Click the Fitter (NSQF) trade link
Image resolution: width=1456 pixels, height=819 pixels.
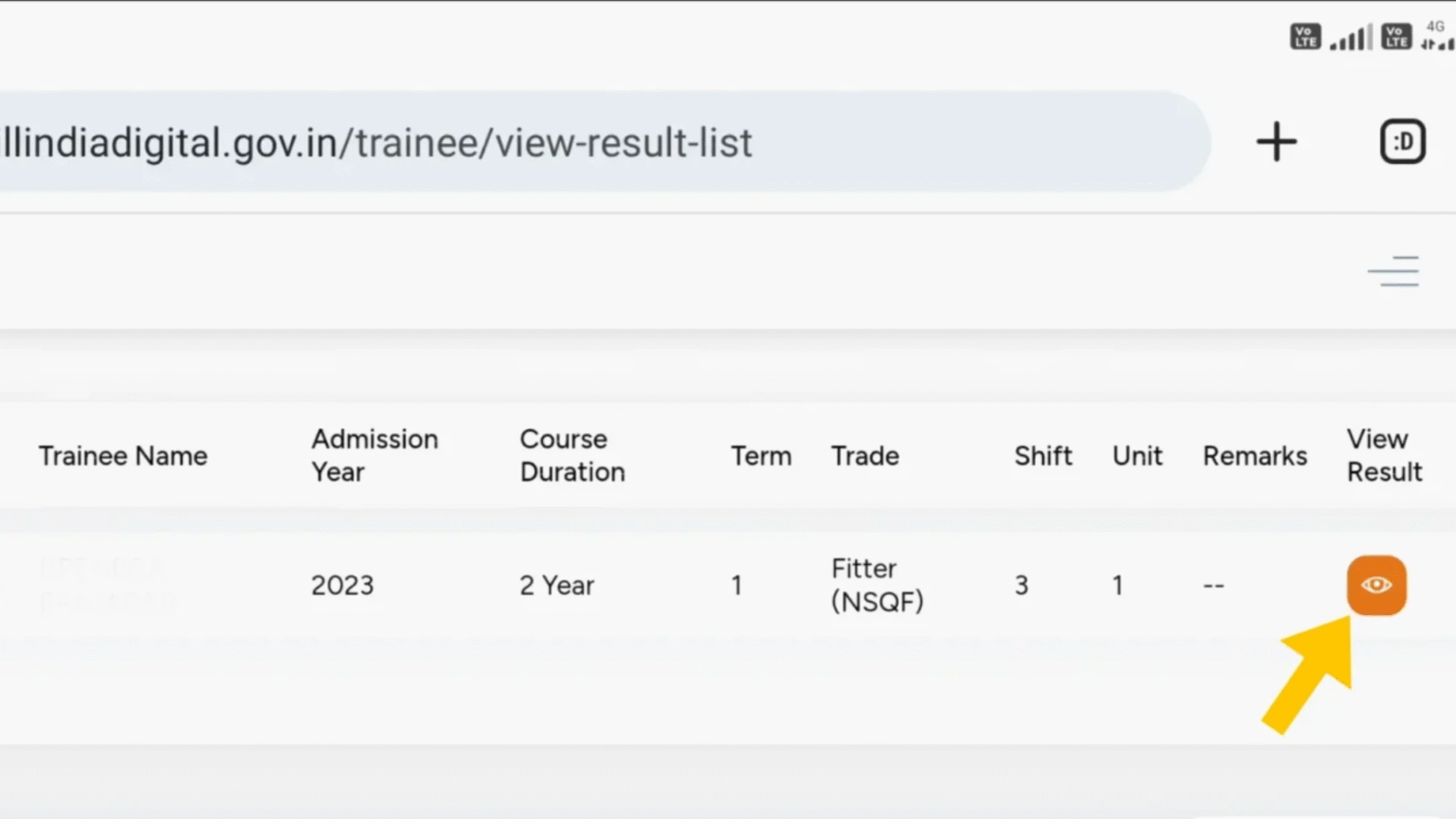pyautogui.click(x=877, y=585)
